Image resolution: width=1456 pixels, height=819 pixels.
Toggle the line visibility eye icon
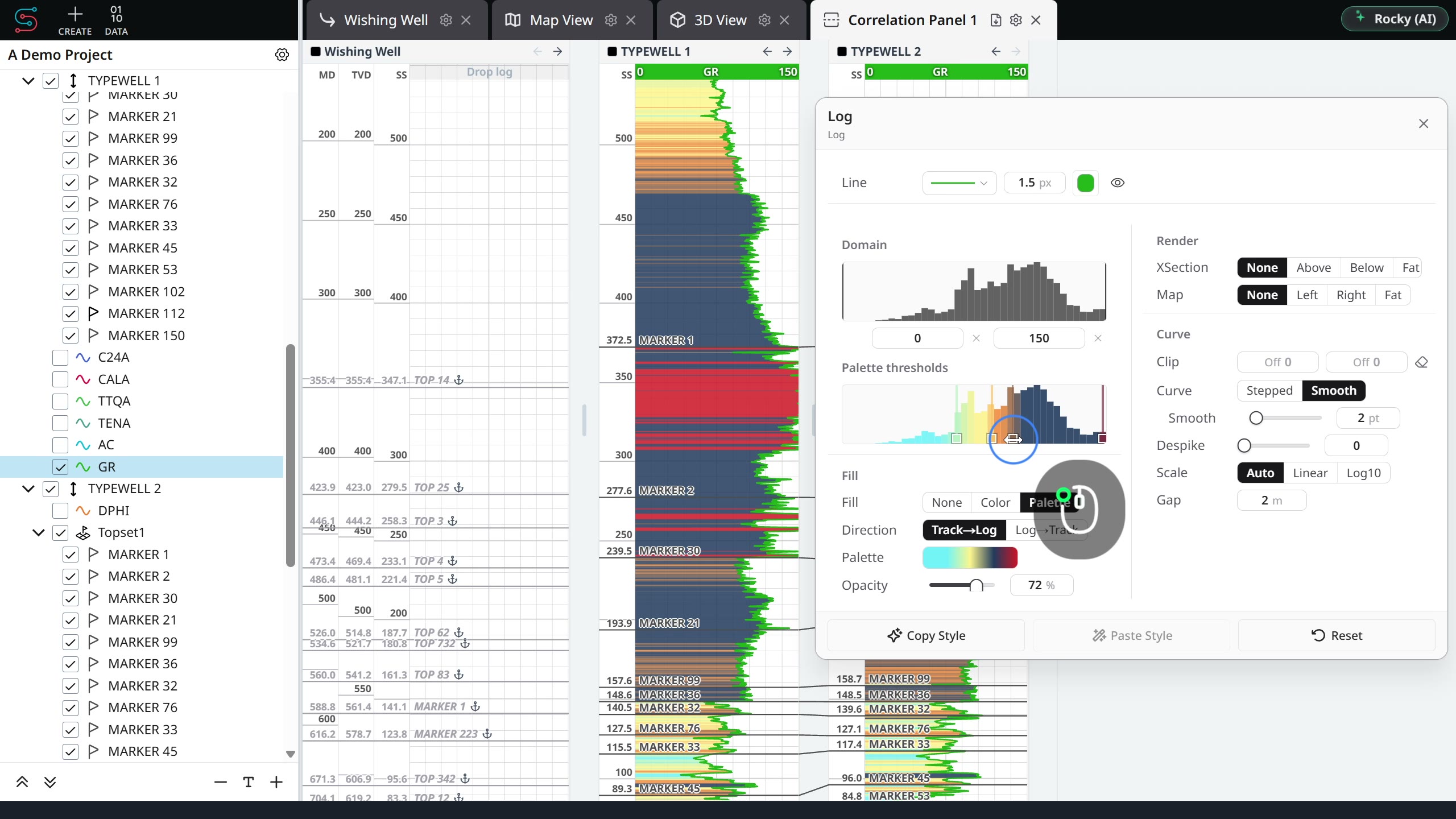(x=1118, y=183)
